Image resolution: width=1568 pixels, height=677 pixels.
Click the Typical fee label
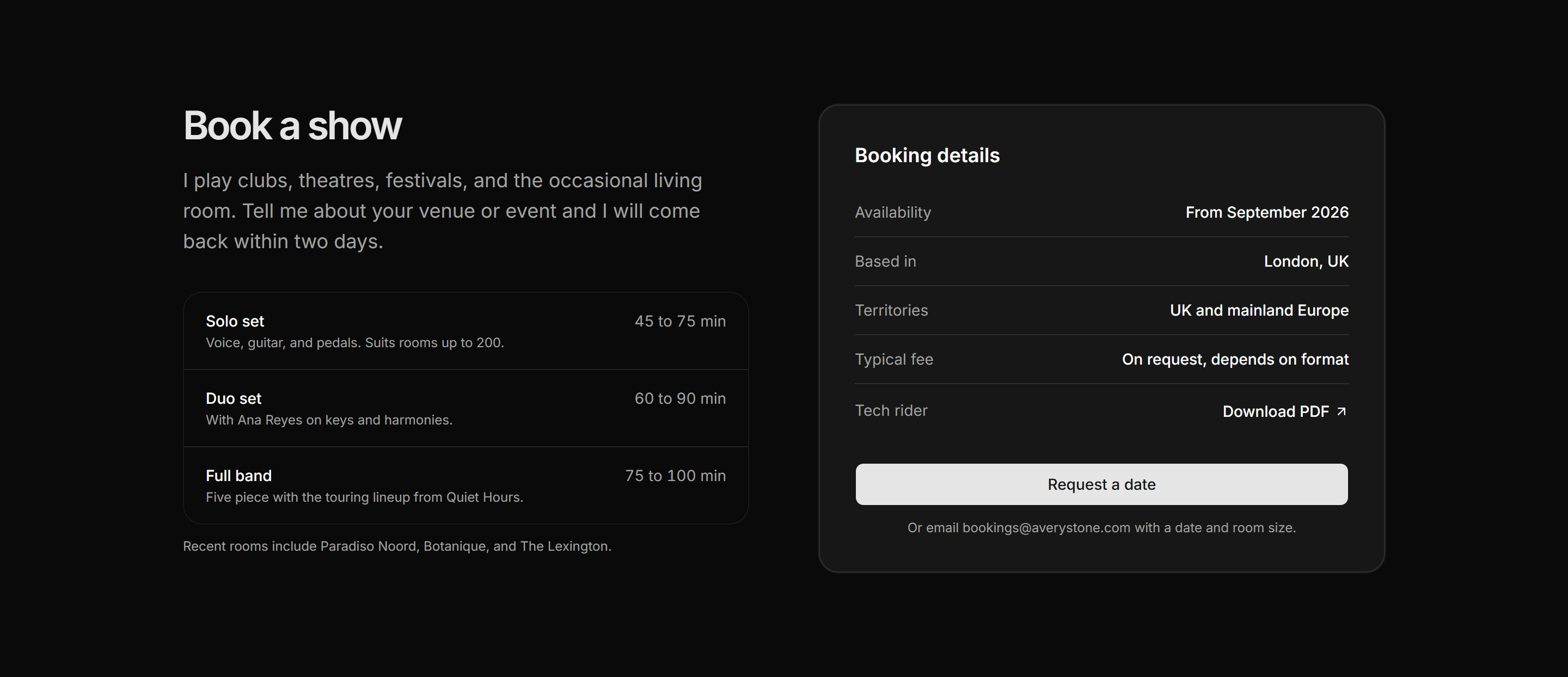click(x=893, y=360)
